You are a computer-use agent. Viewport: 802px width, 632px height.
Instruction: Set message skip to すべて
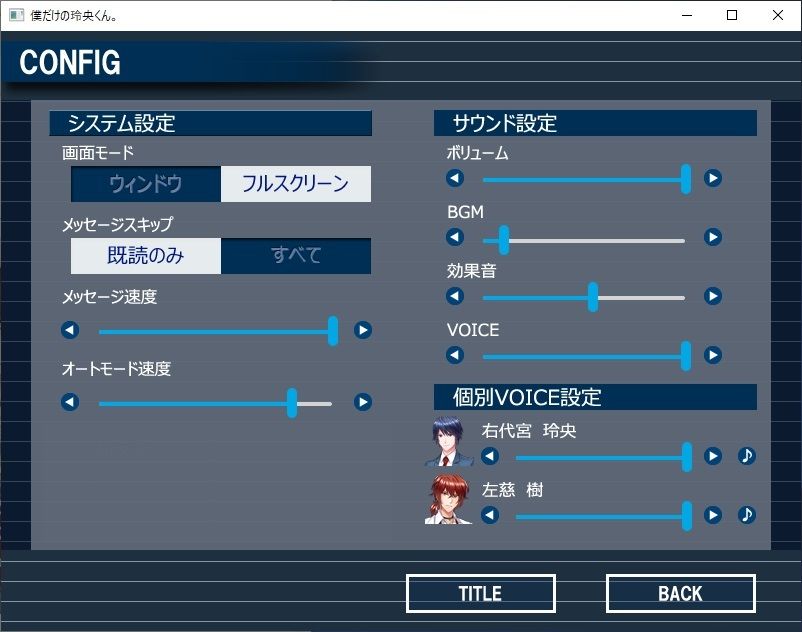tap(296, 256)
